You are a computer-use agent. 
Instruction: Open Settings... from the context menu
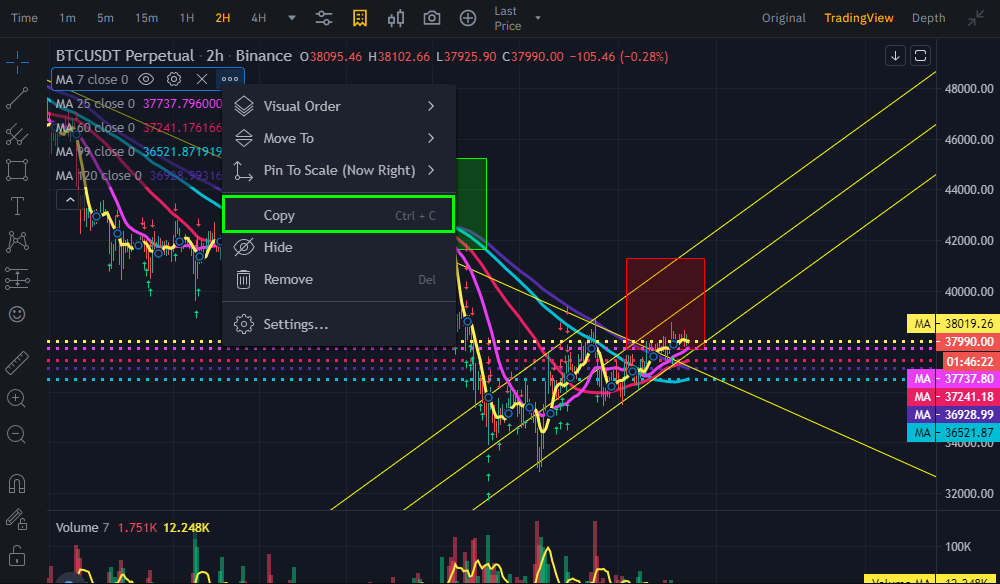tap(339, 324)
